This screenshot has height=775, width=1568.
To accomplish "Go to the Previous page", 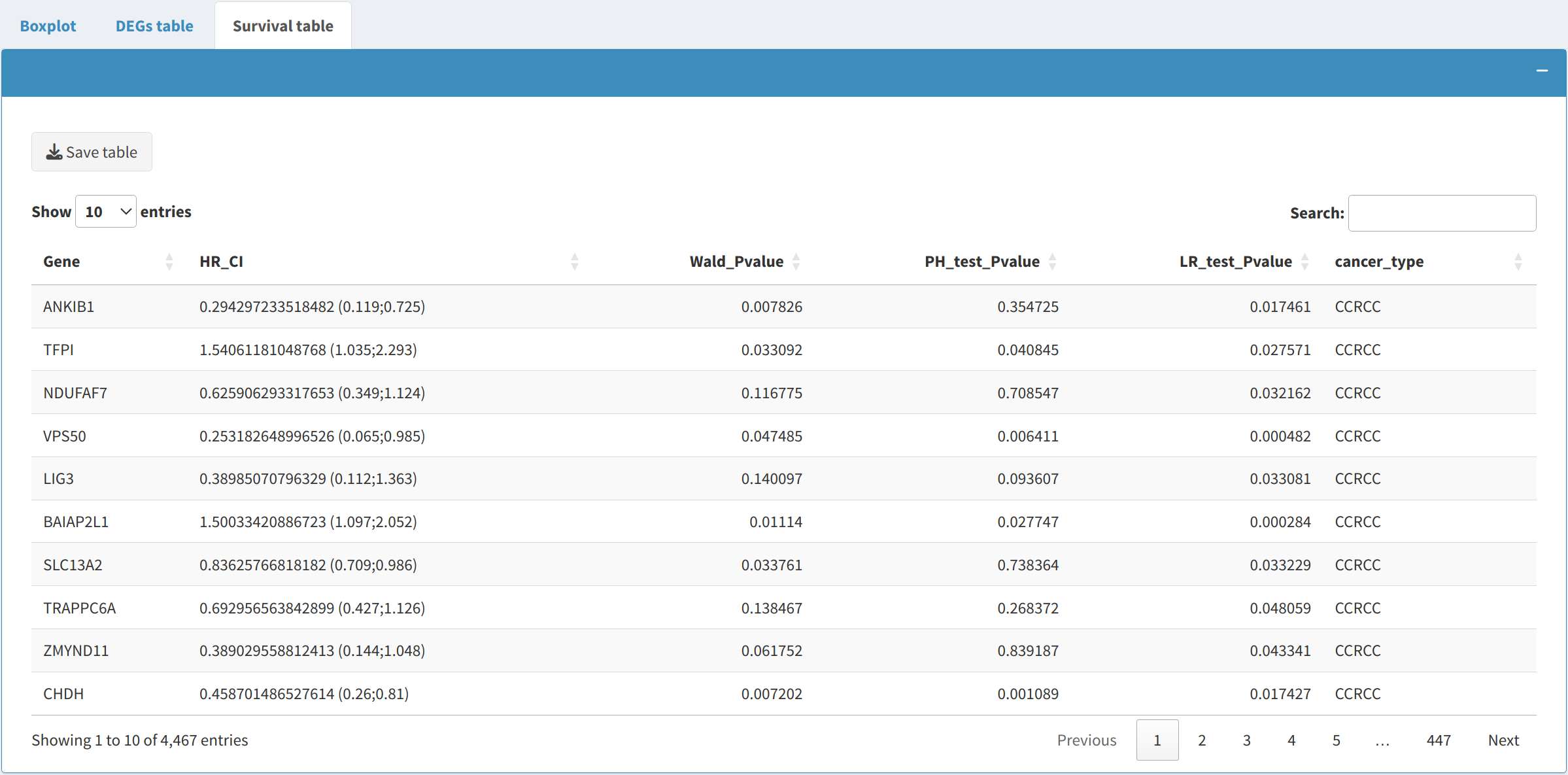I will pyautogui.click(x=1087, y=740).
